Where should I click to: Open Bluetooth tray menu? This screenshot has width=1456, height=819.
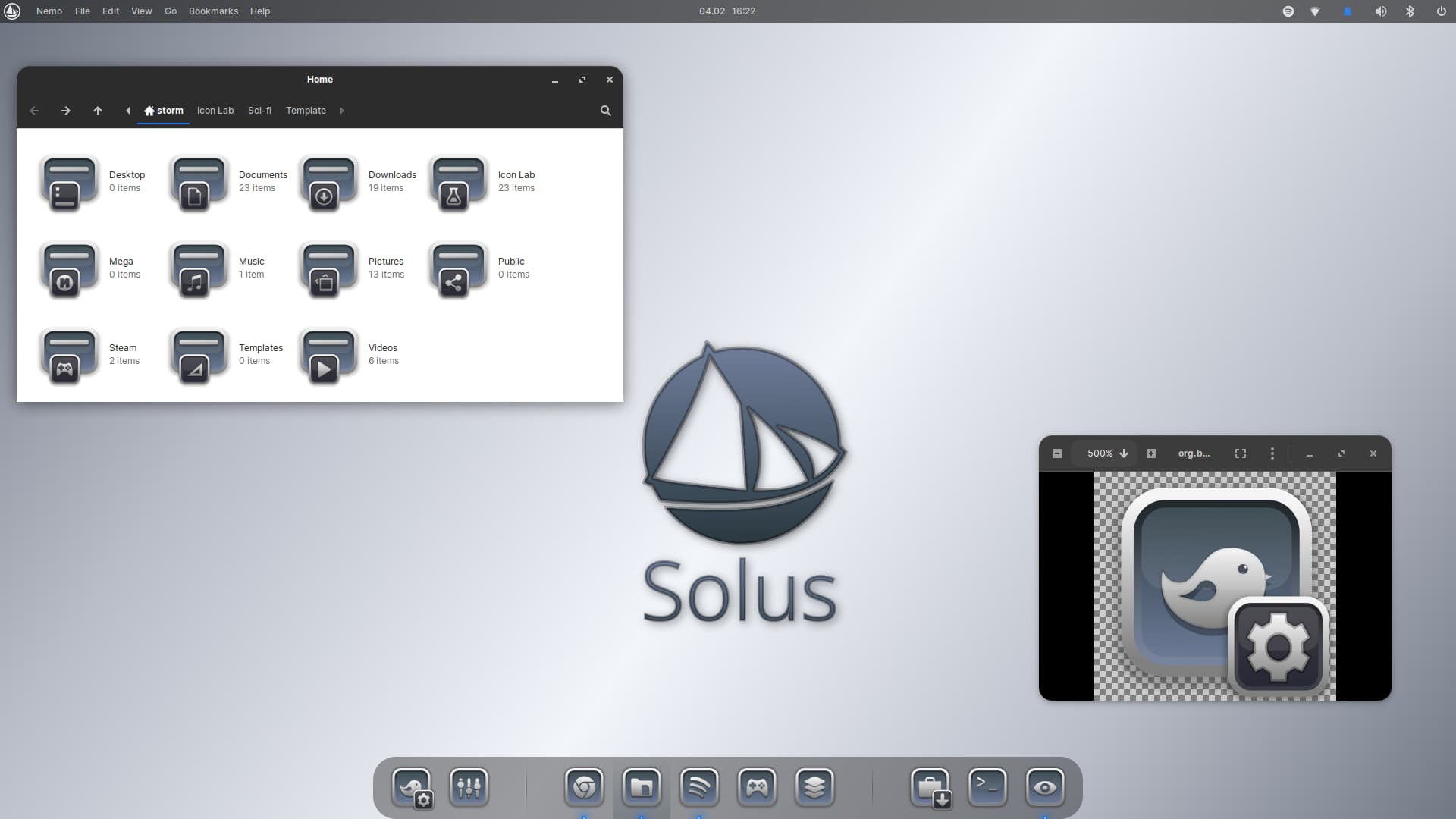[x=1410, y=11]
